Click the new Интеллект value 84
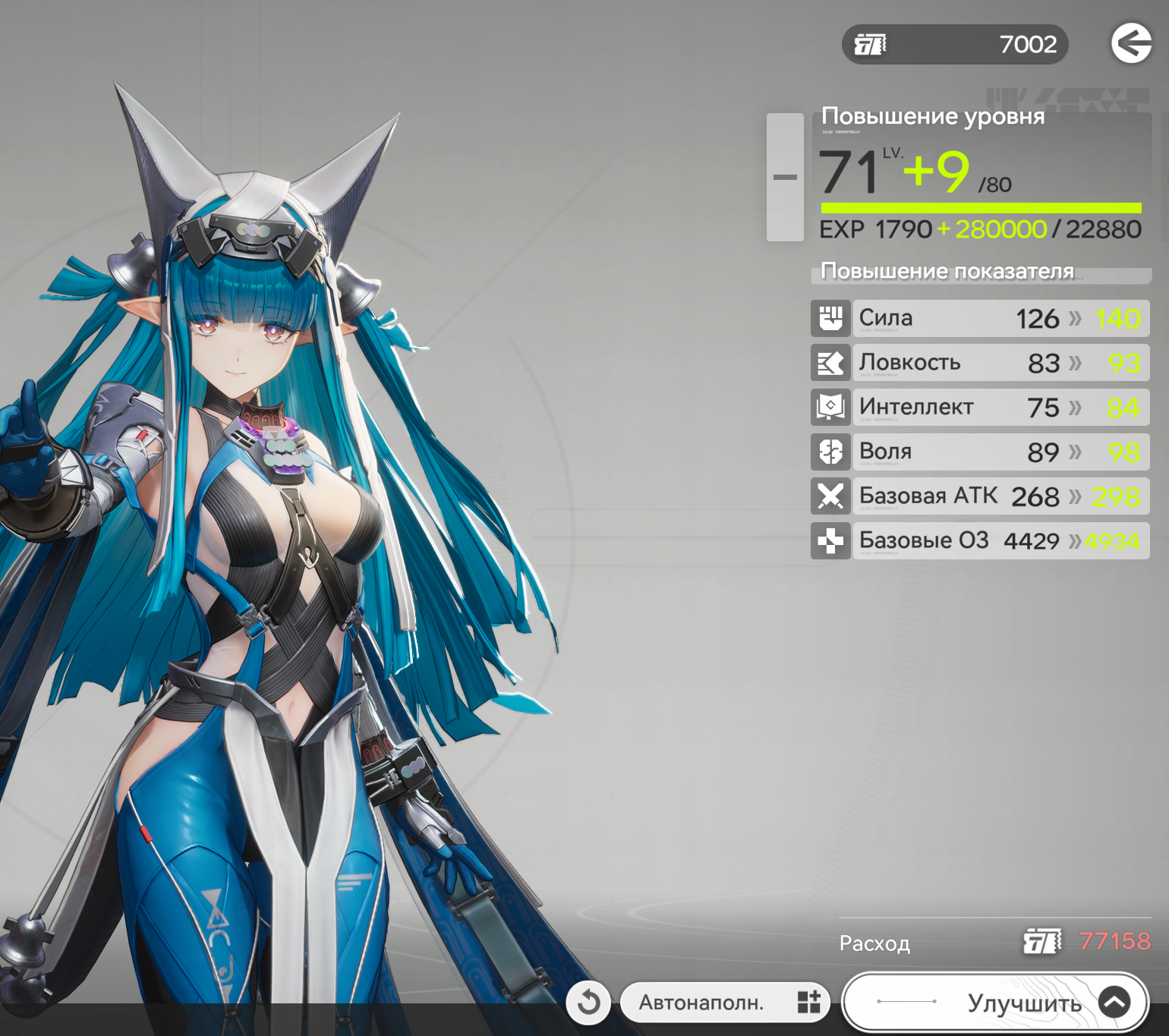 click(x=1123, y=408)
